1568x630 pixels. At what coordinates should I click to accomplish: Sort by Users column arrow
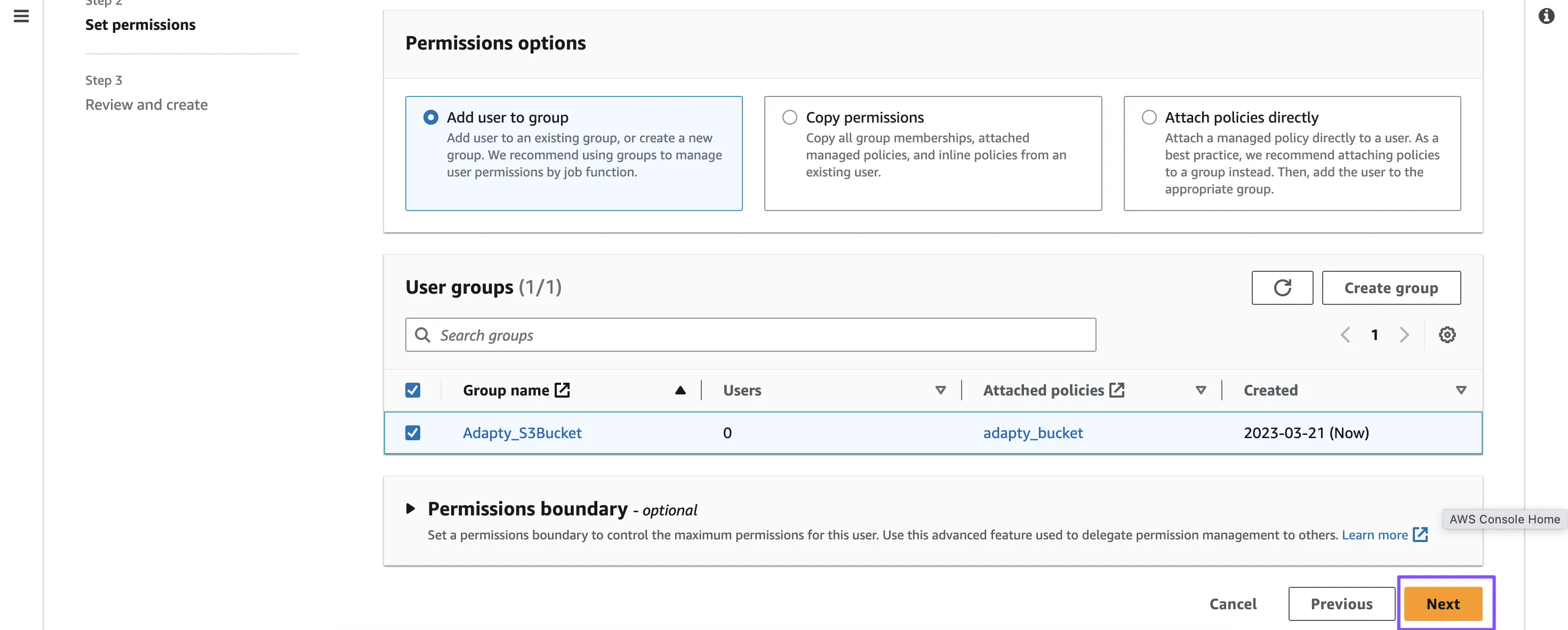coord(940,390)
